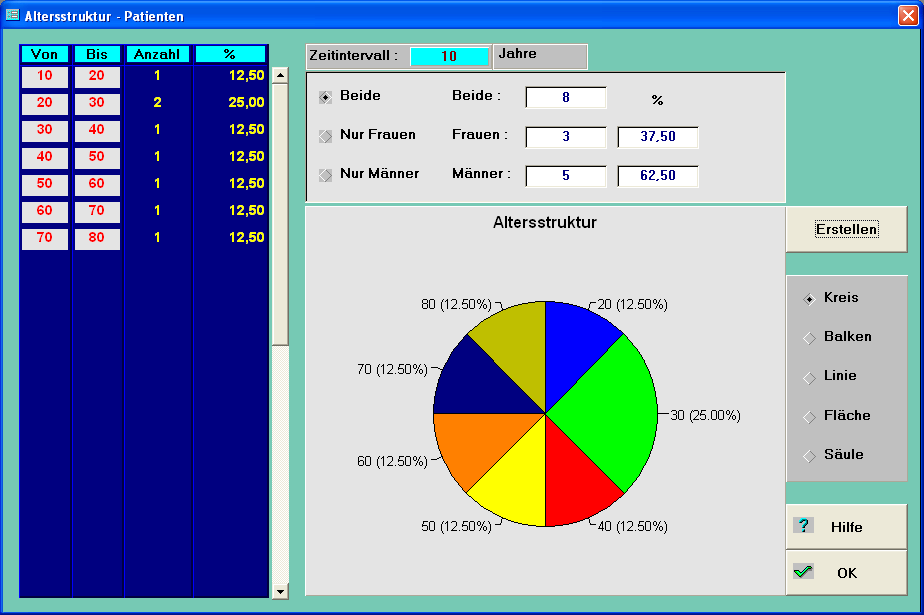Click the Zeitintervall value field
Viewport: 924px width, 615px height.
pos(449,57)
